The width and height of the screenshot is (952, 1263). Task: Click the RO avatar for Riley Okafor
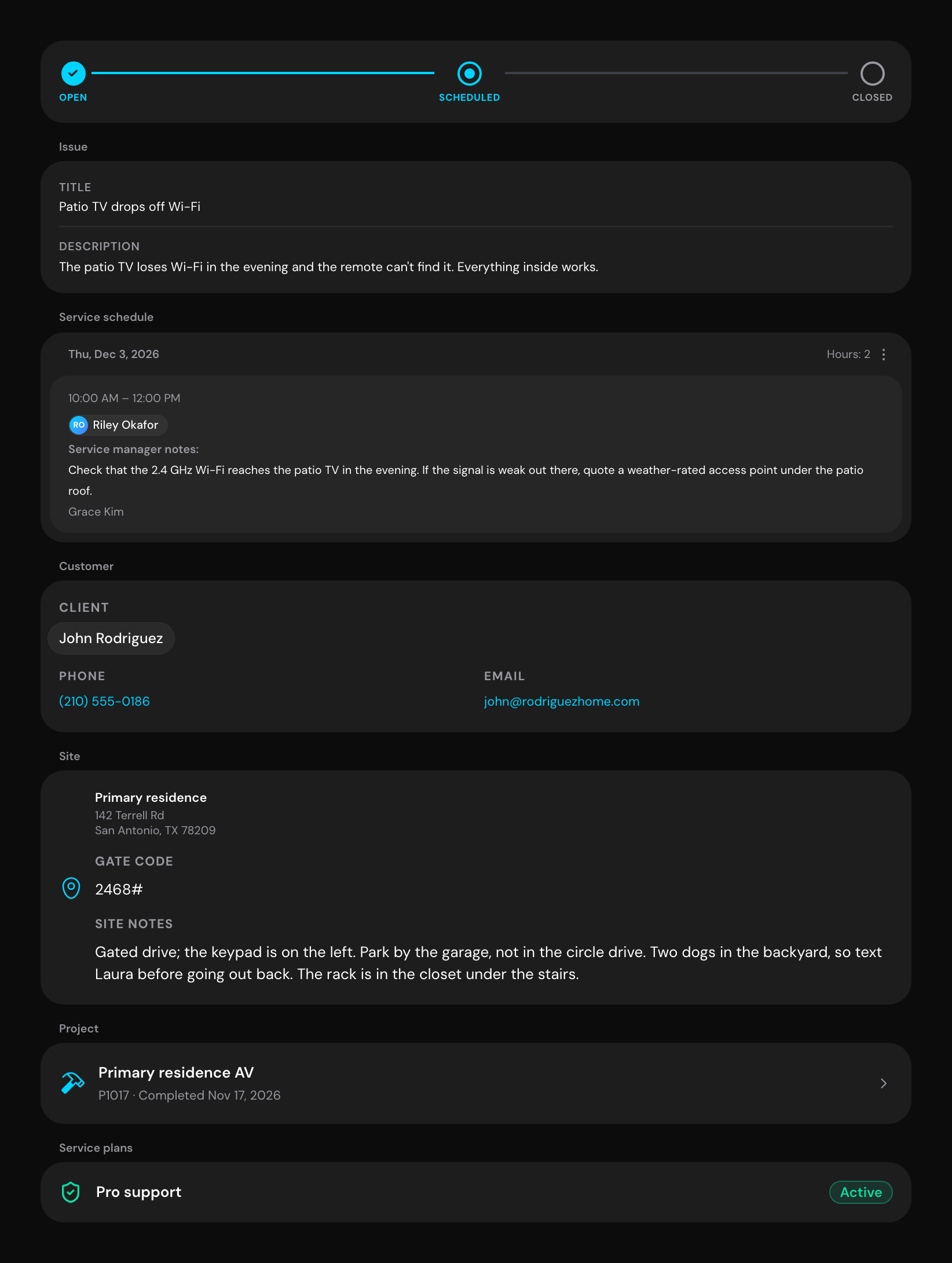pyautogui.click(x=79, y=425)
